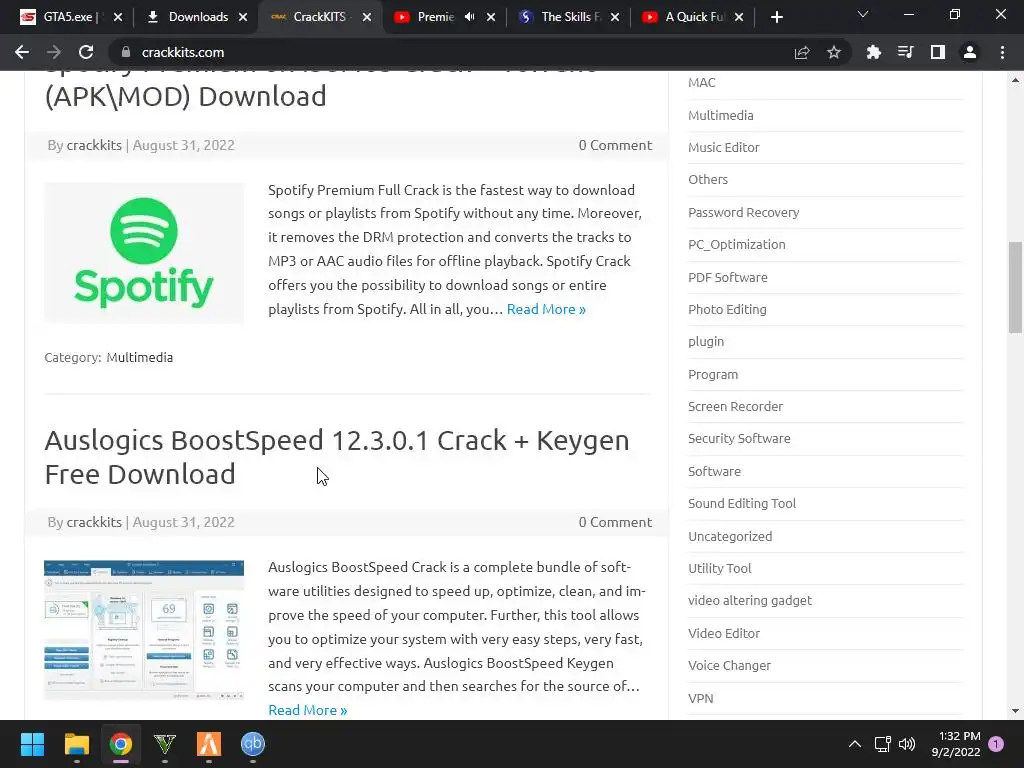Screen dimensions: 1024x768
Task: Open the Auslogics BoostSpeed thumbnail
Action: 144,630
